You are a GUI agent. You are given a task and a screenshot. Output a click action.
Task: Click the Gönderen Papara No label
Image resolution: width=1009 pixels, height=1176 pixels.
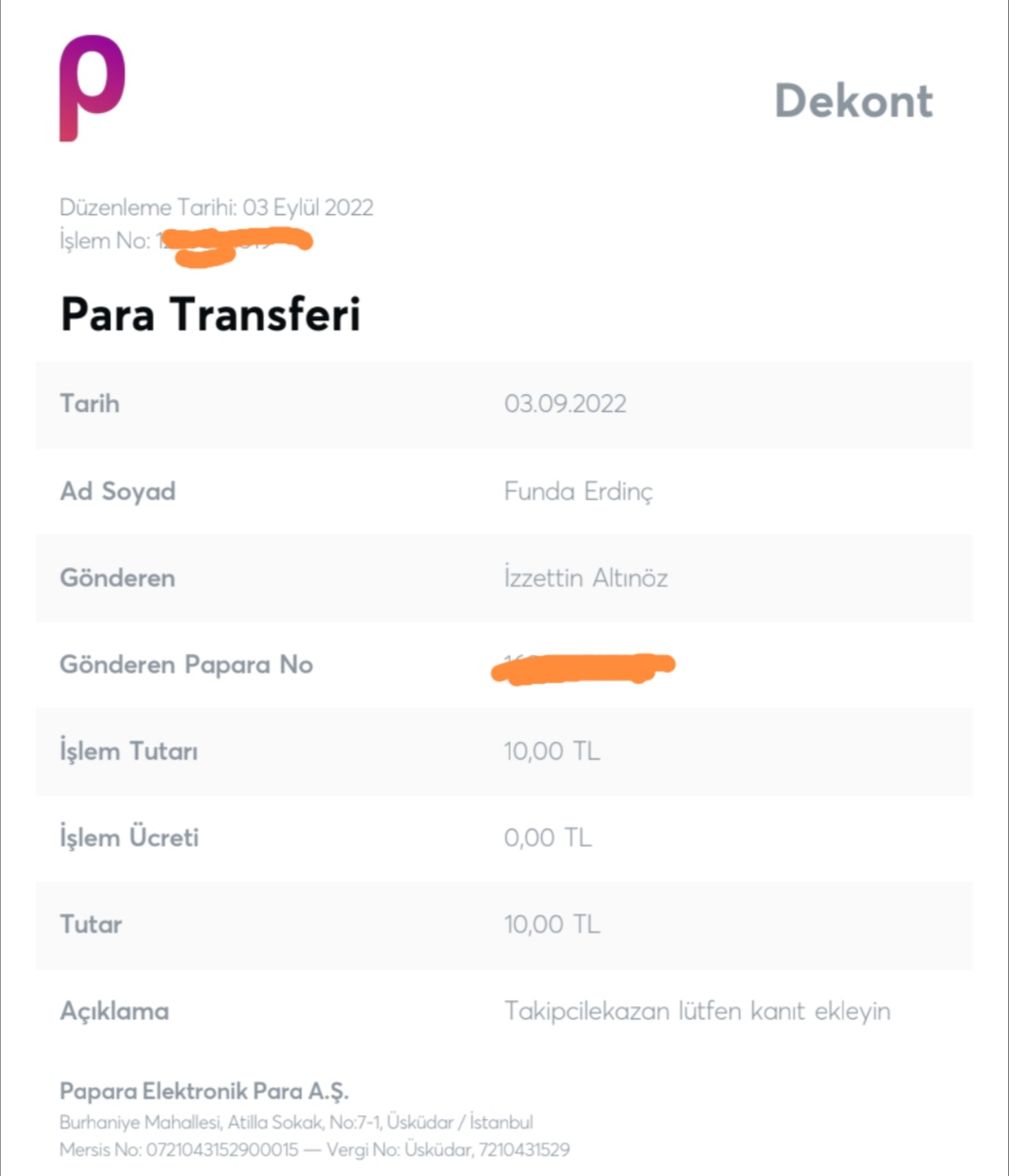[x=186, y=665]
